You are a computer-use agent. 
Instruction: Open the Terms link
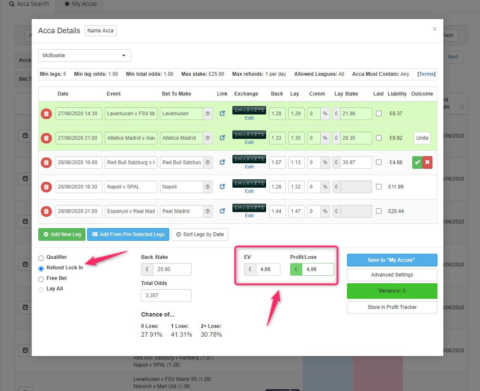(x=426, y=74)
